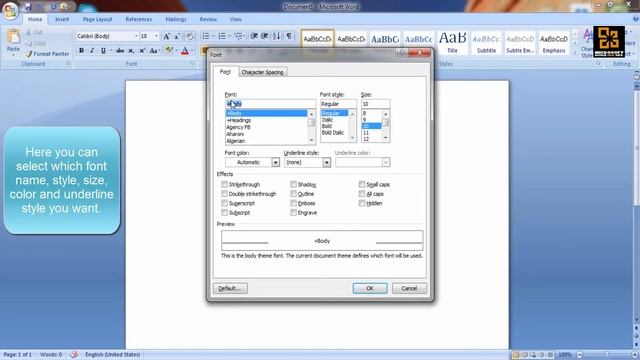The width and height of the screenshot is (640, 360).
Task: Click the Multilevel list icon
Action: click(238, 36)
